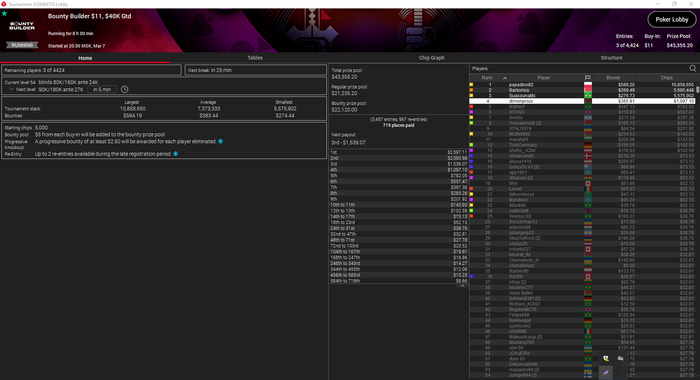Click the 'Remaining players: 3 of 4424' box
700x380 pixels.
(x=92, y=70)
